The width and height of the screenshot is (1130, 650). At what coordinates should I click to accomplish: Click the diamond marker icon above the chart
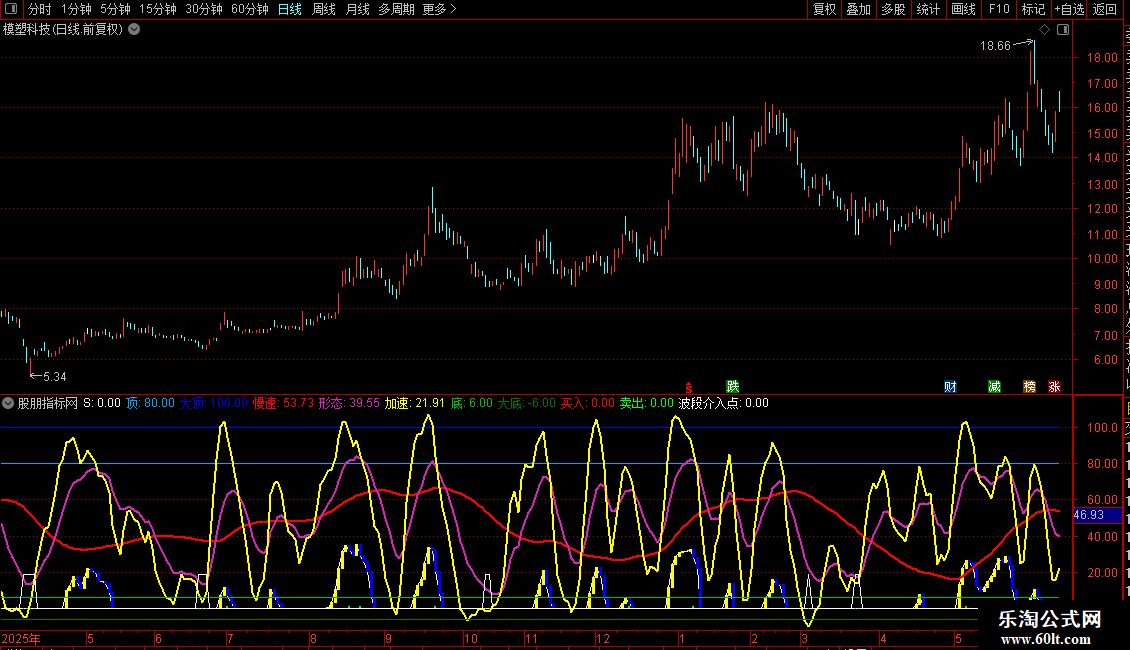point(1044,30)
